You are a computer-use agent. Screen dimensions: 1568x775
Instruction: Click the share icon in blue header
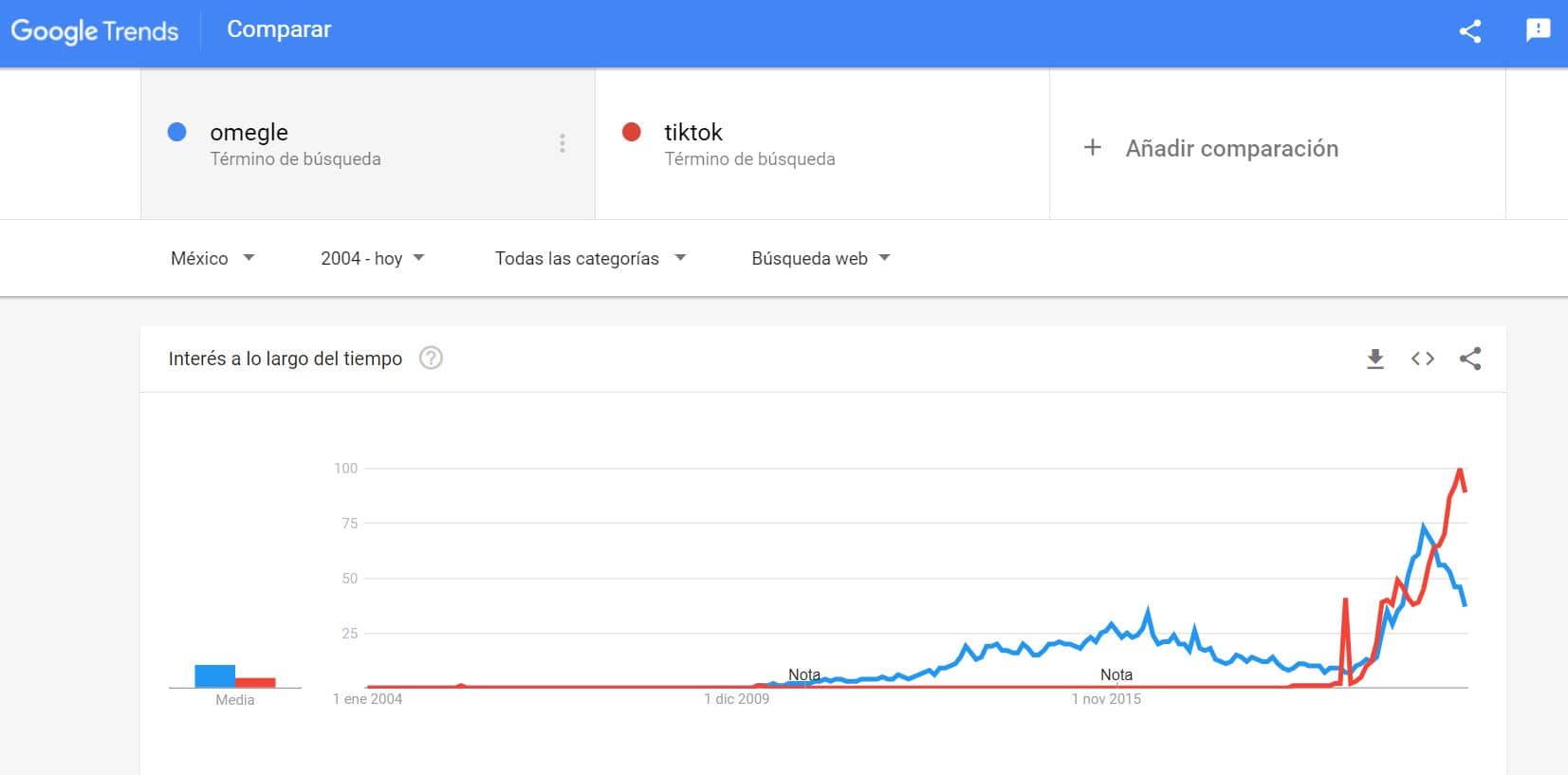[1469, 30]
